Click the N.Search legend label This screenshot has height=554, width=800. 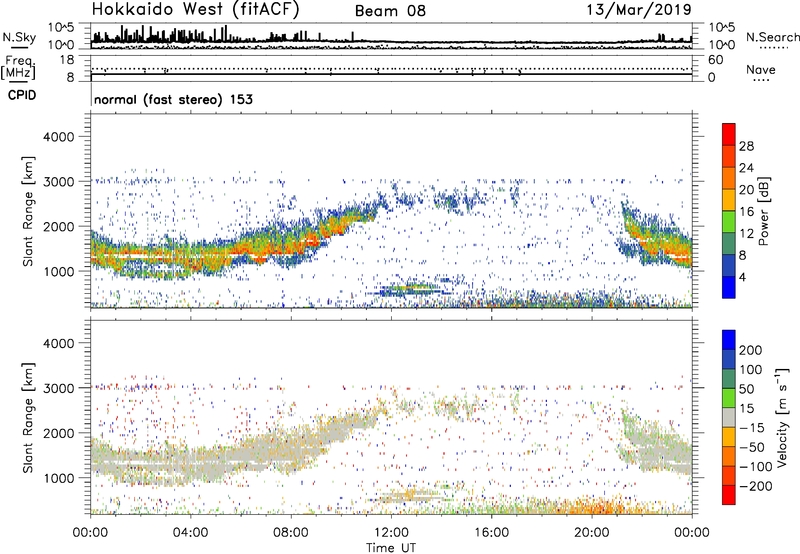click(x=772, y=37)
